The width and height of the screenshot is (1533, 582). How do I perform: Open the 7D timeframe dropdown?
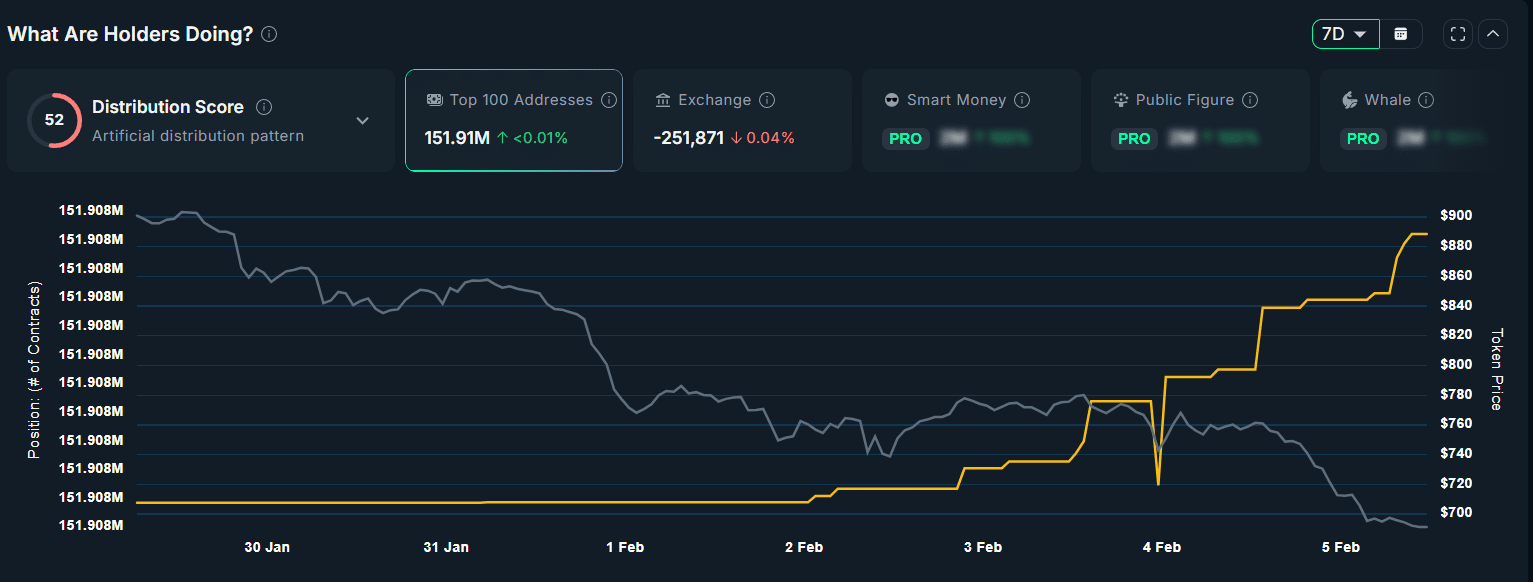[1345, 34]
